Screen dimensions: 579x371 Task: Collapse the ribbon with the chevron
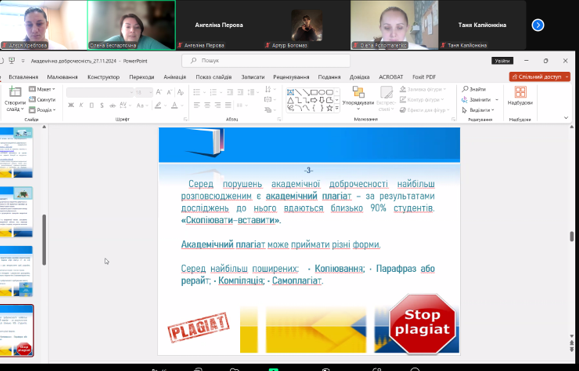pos(566,118)
